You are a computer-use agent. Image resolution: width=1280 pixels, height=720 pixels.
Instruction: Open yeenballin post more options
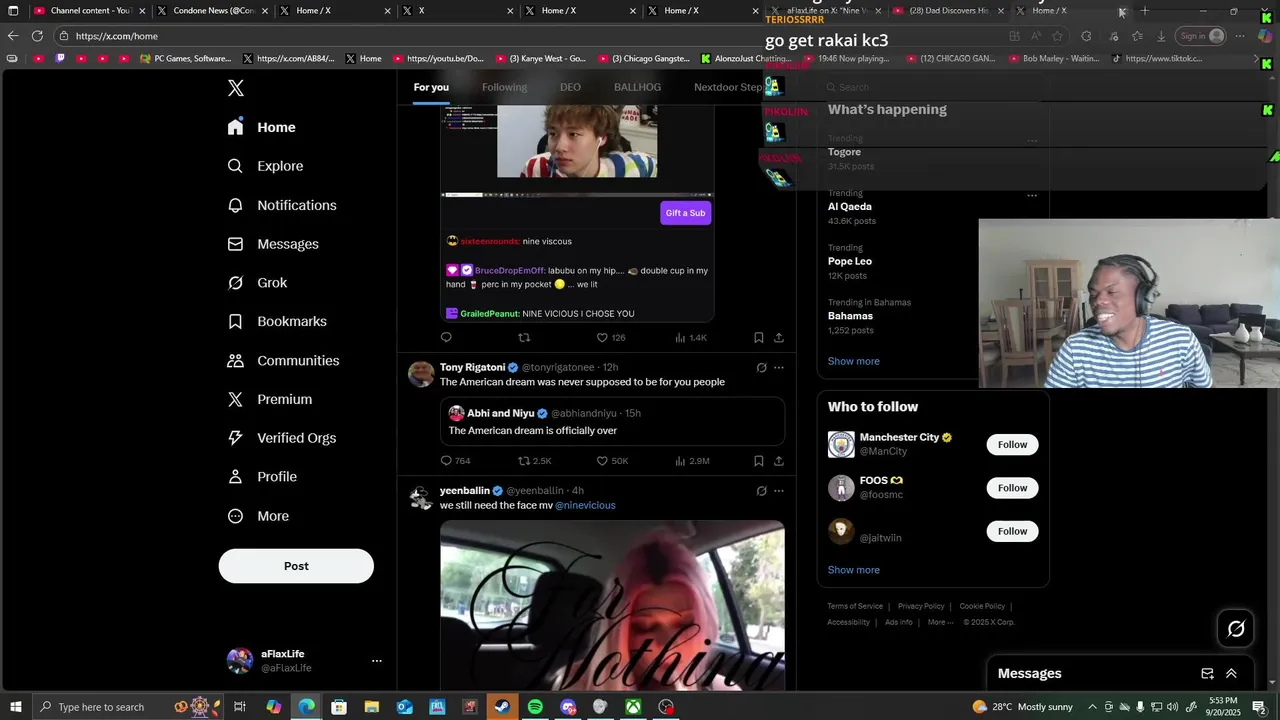tap(778, 491)
